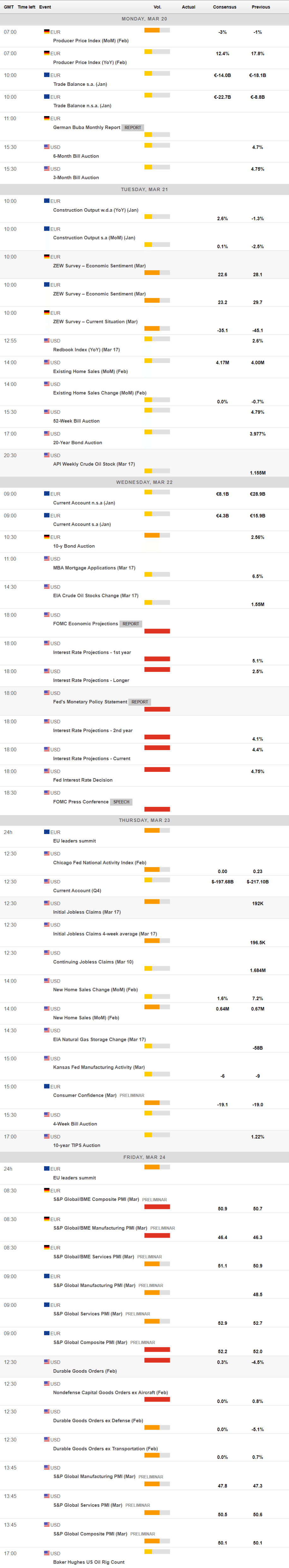The height and width of the screenshot is (1568, 289).
Task: Click the REPORT badge beside Fed's Monetary Policy Statement
Action: [139, 702]
